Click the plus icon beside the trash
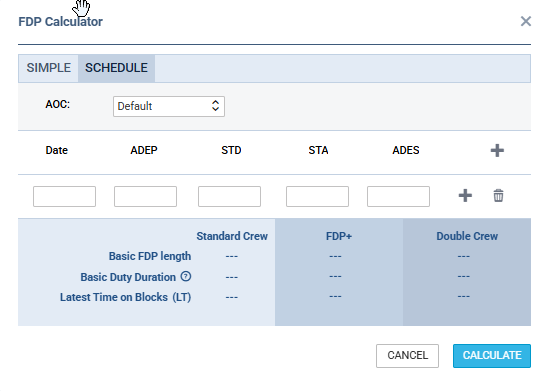 [465, 196]
